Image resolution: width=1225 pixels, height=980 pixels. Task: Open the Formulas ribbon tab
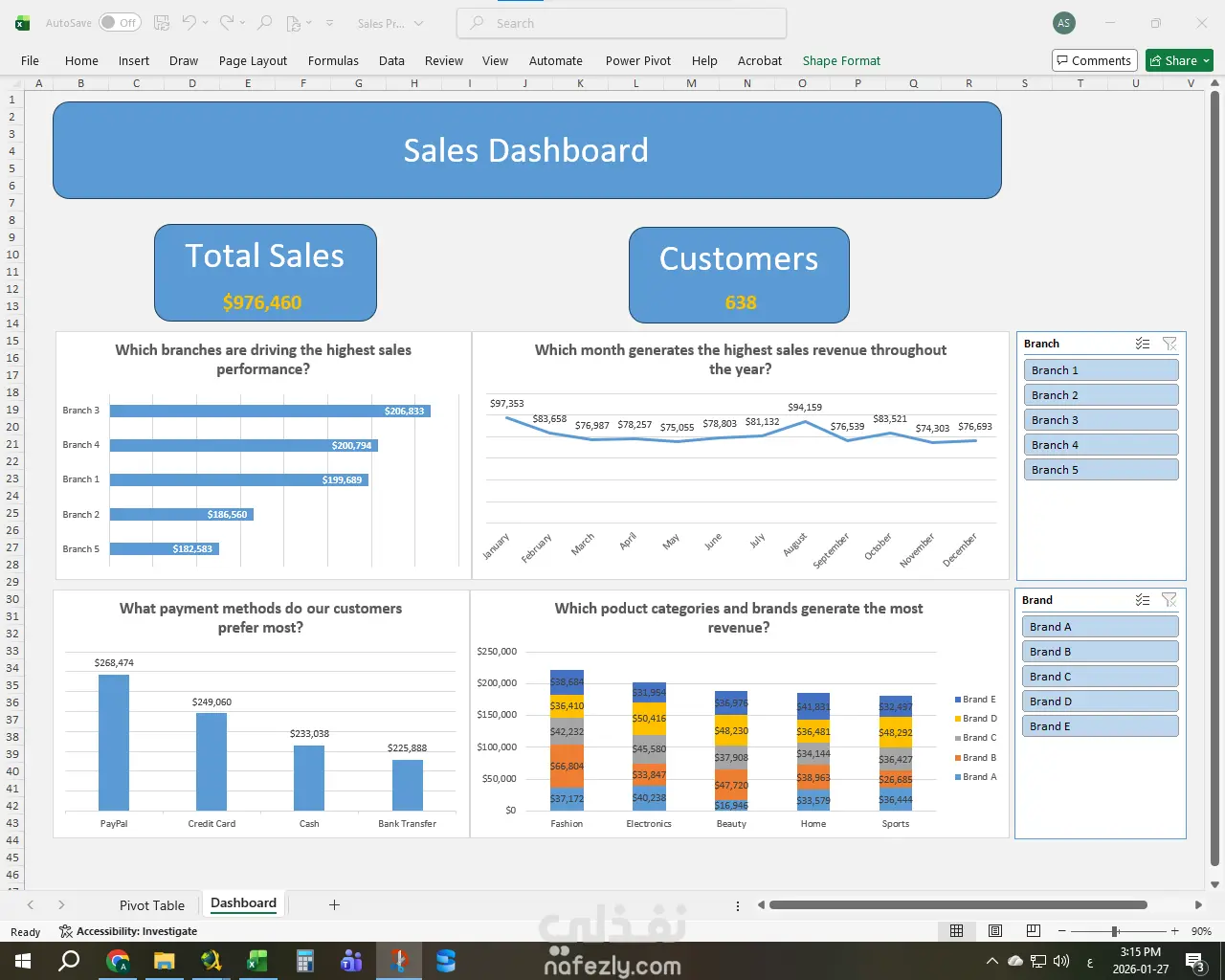pos(333,60)
